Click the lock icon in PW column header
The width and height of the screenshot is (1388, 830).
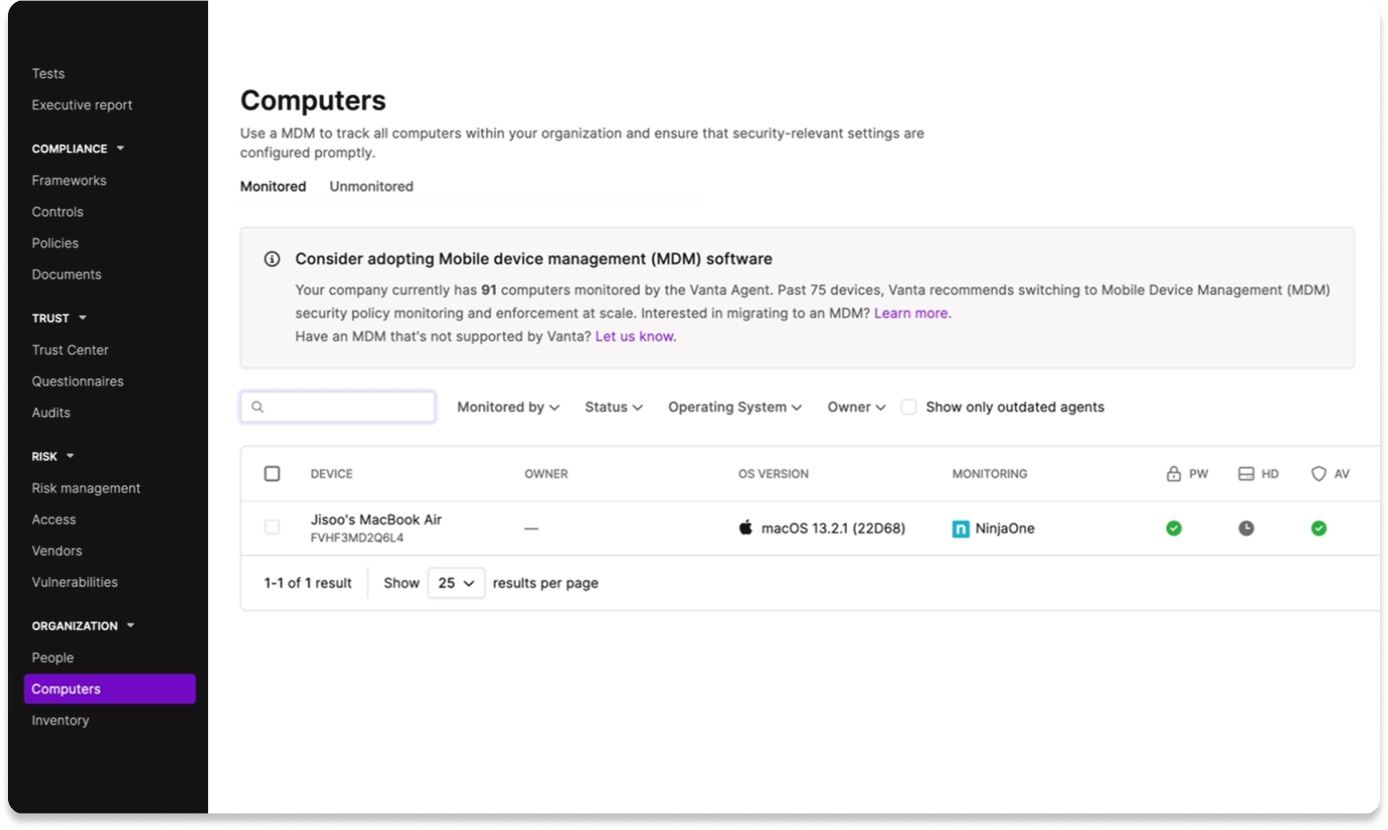tap(1174, 474)
